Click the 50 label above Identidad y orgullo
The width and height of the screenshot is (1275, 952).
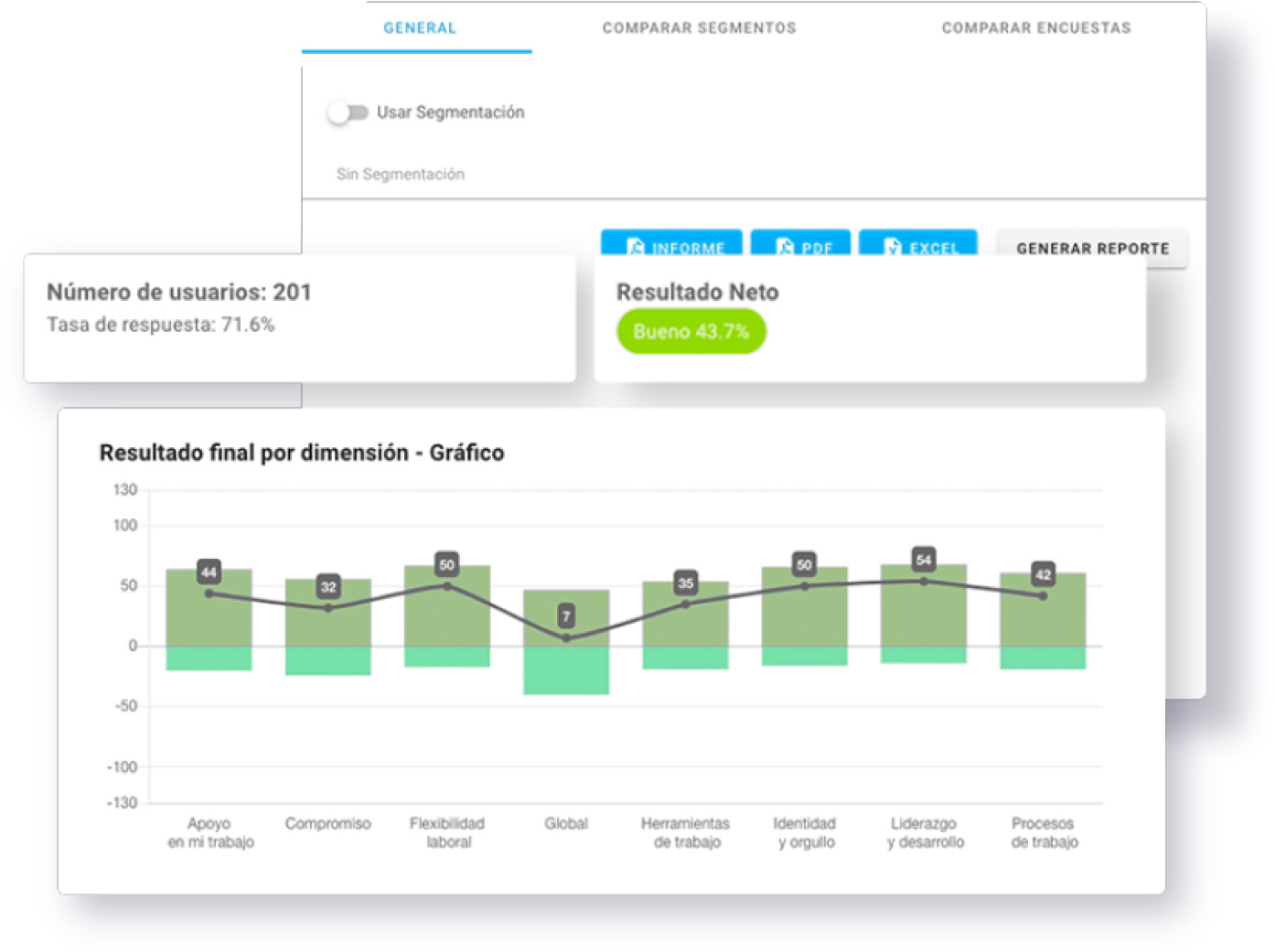[804, 564]
